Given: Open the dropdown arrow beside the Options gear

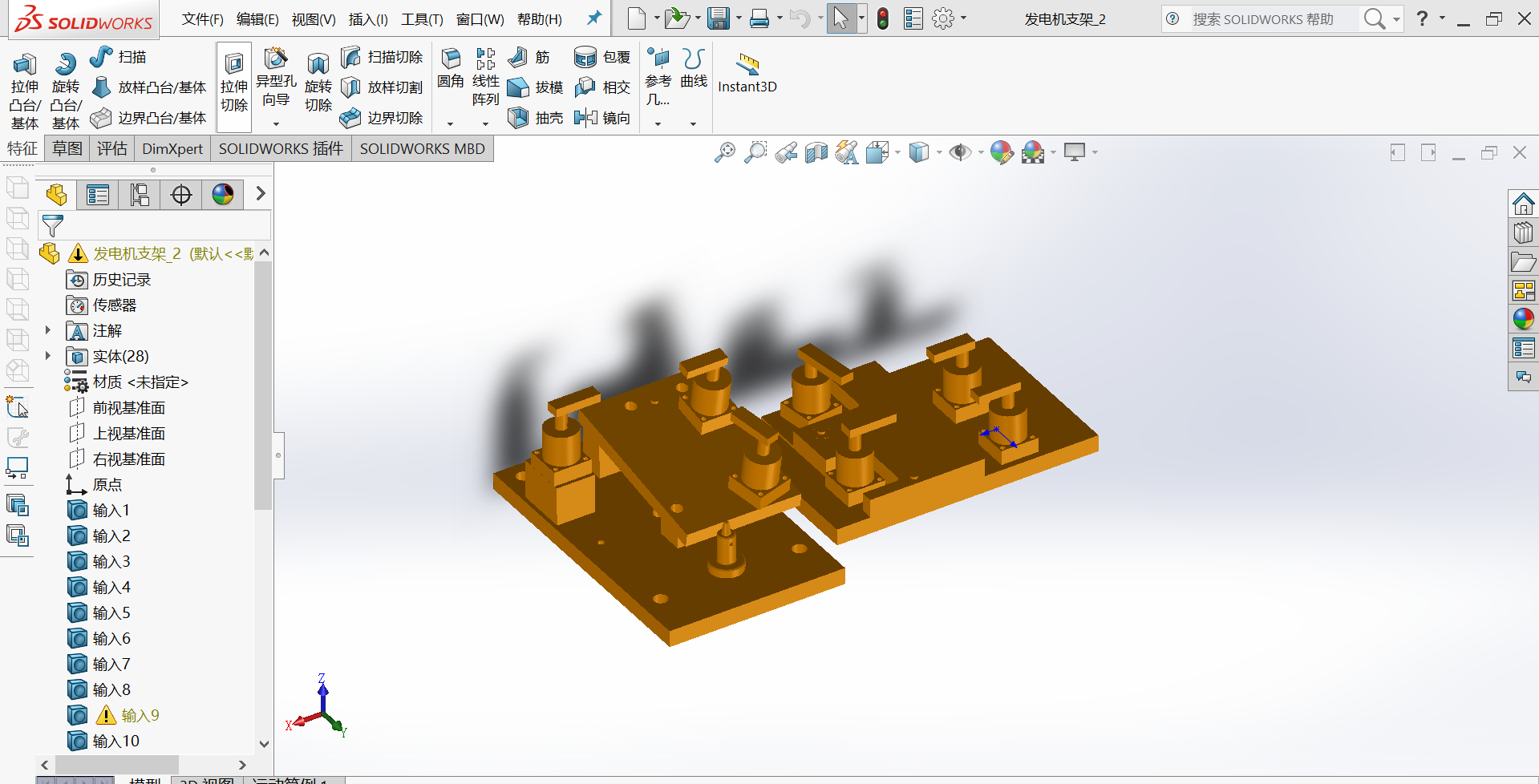Looking at the screenshot, I should (963, 18).
